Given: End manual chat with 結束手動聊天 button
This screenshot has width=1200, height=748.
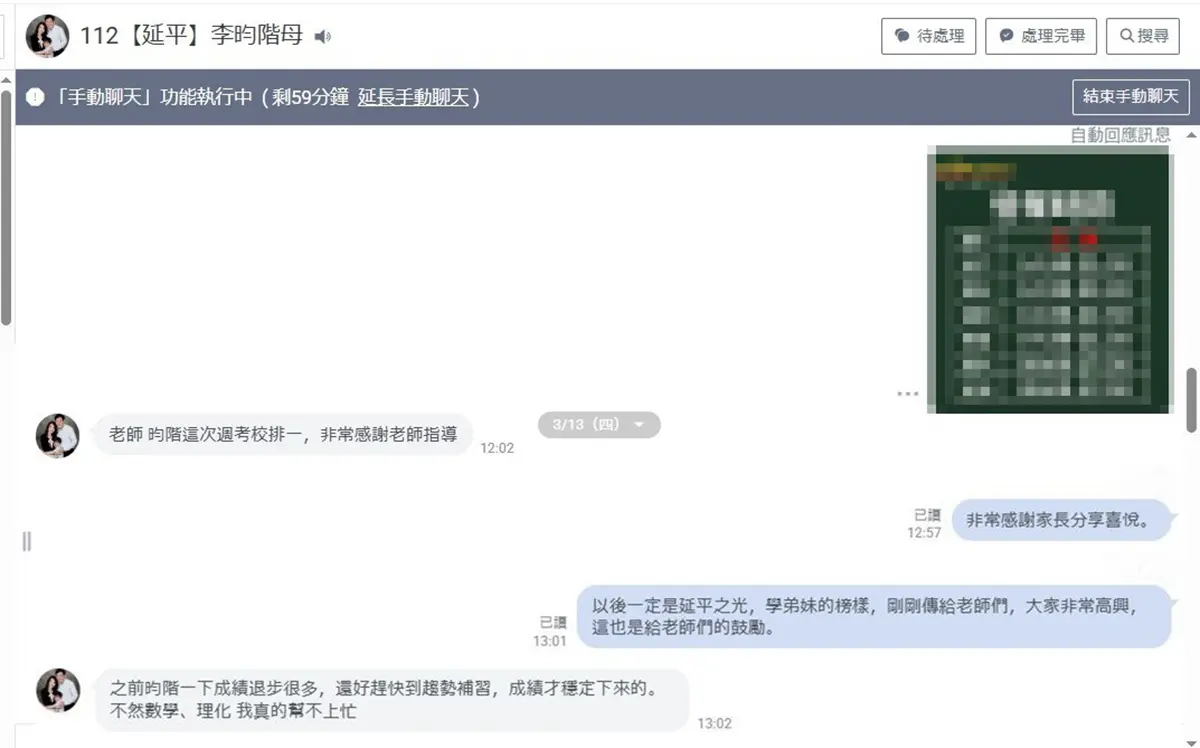Looking at the screenshot, I should click(1130, 97).
